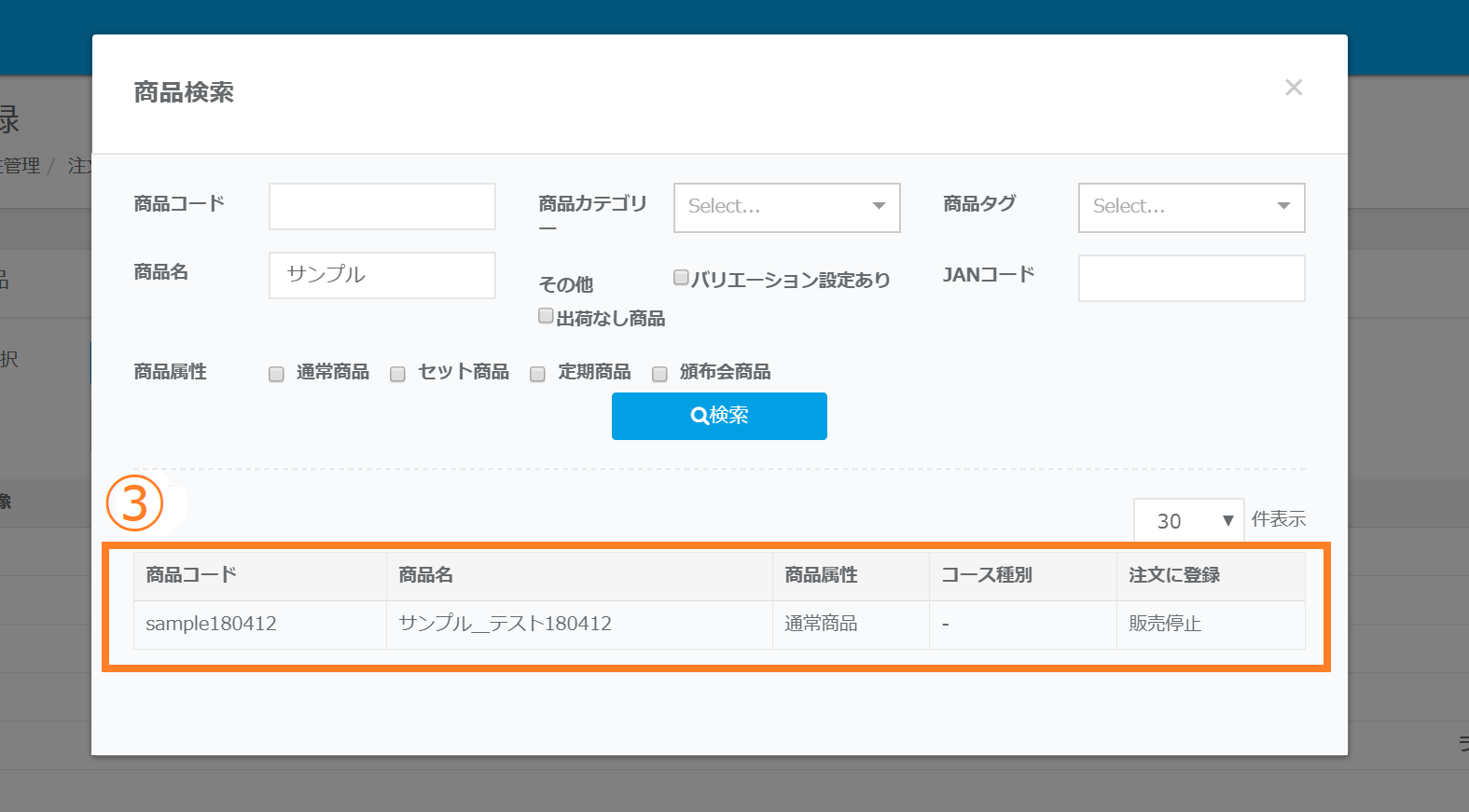Select the 頒布会商品 checkbox
Screen dimensions: 1469x812
point(659,374)
